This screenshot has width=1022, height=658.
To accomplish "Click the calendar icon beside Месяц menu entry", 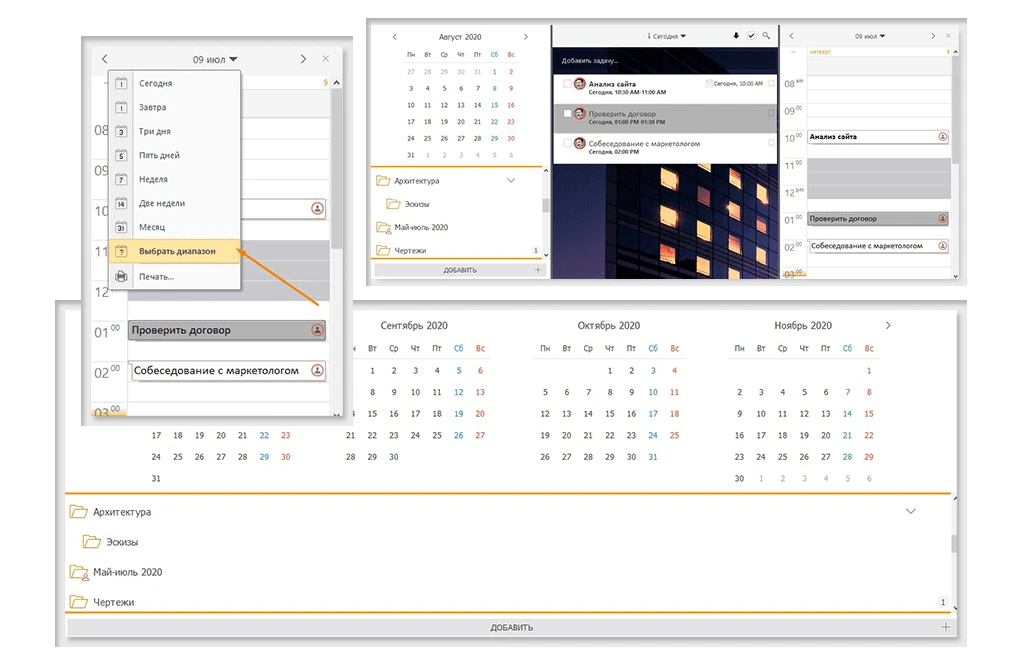I will tap(121, 228).
